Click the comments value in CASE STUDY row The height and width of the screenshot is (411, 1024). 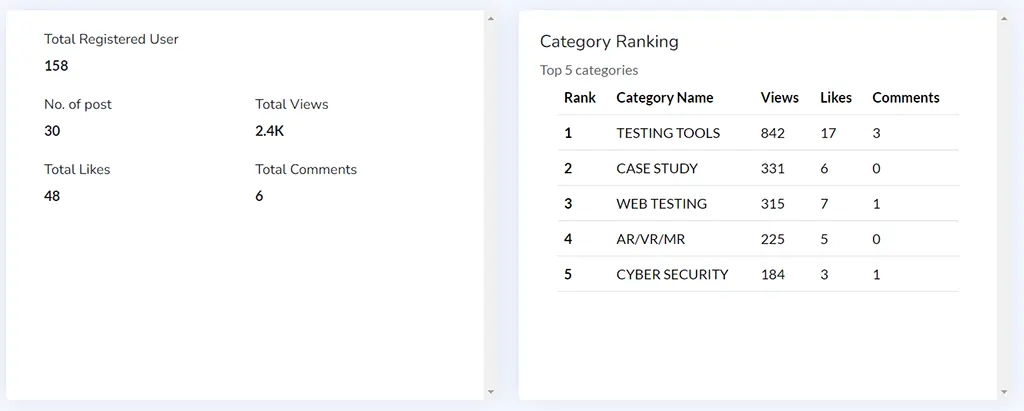click(x=876, y=168)
